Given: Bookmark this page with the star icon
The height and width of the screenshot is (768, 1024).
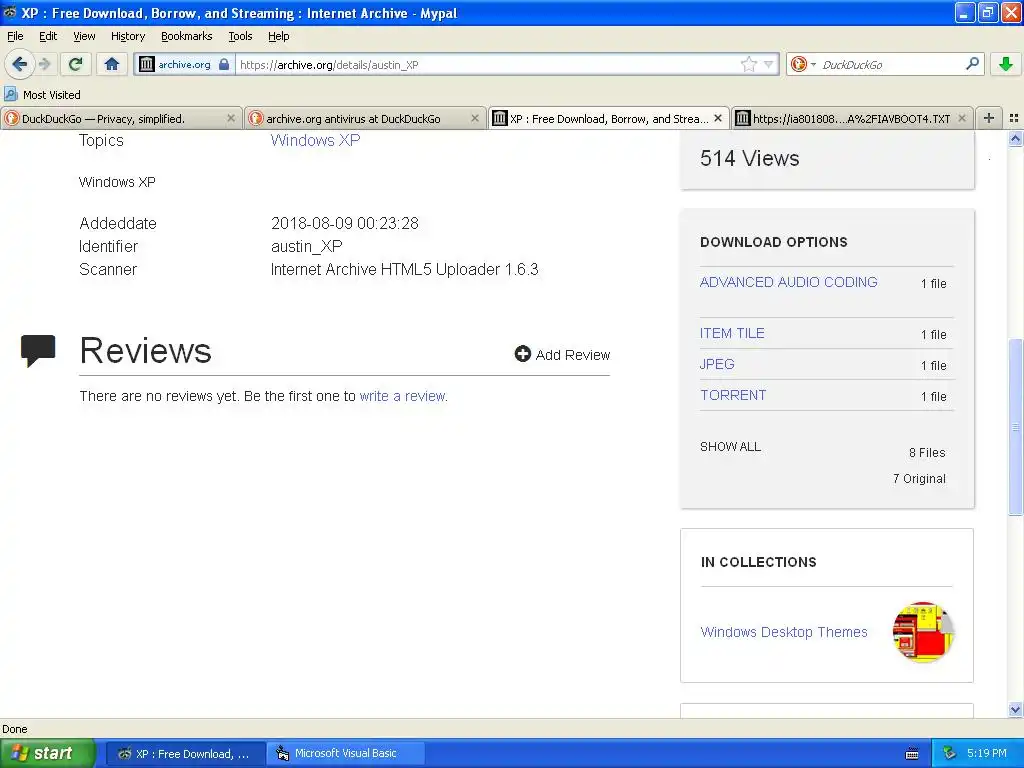Looking at the screenshot, I should tap(749, 64).
